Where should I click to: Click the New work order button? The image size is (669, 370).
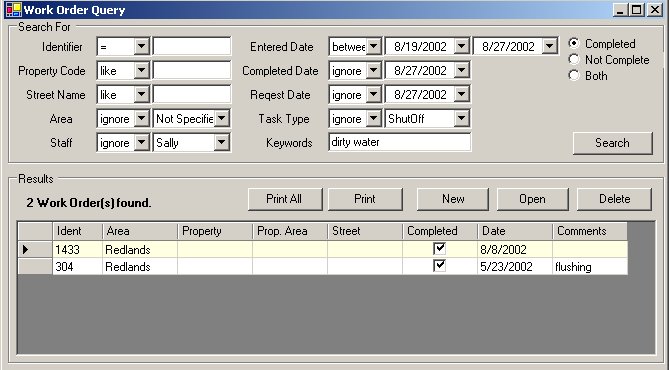point(453,199)
